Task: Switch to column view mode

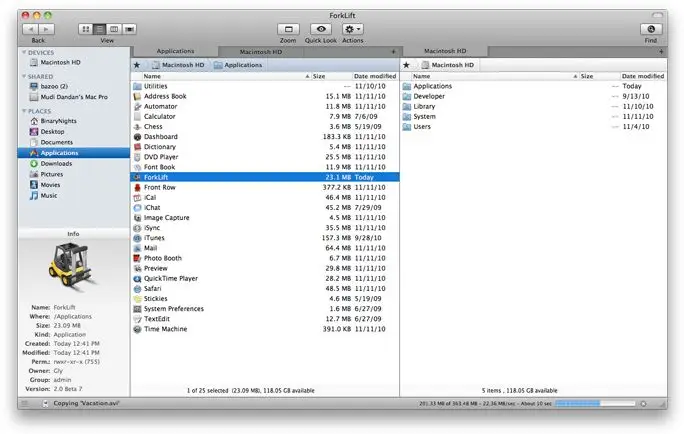Action: 114,29
